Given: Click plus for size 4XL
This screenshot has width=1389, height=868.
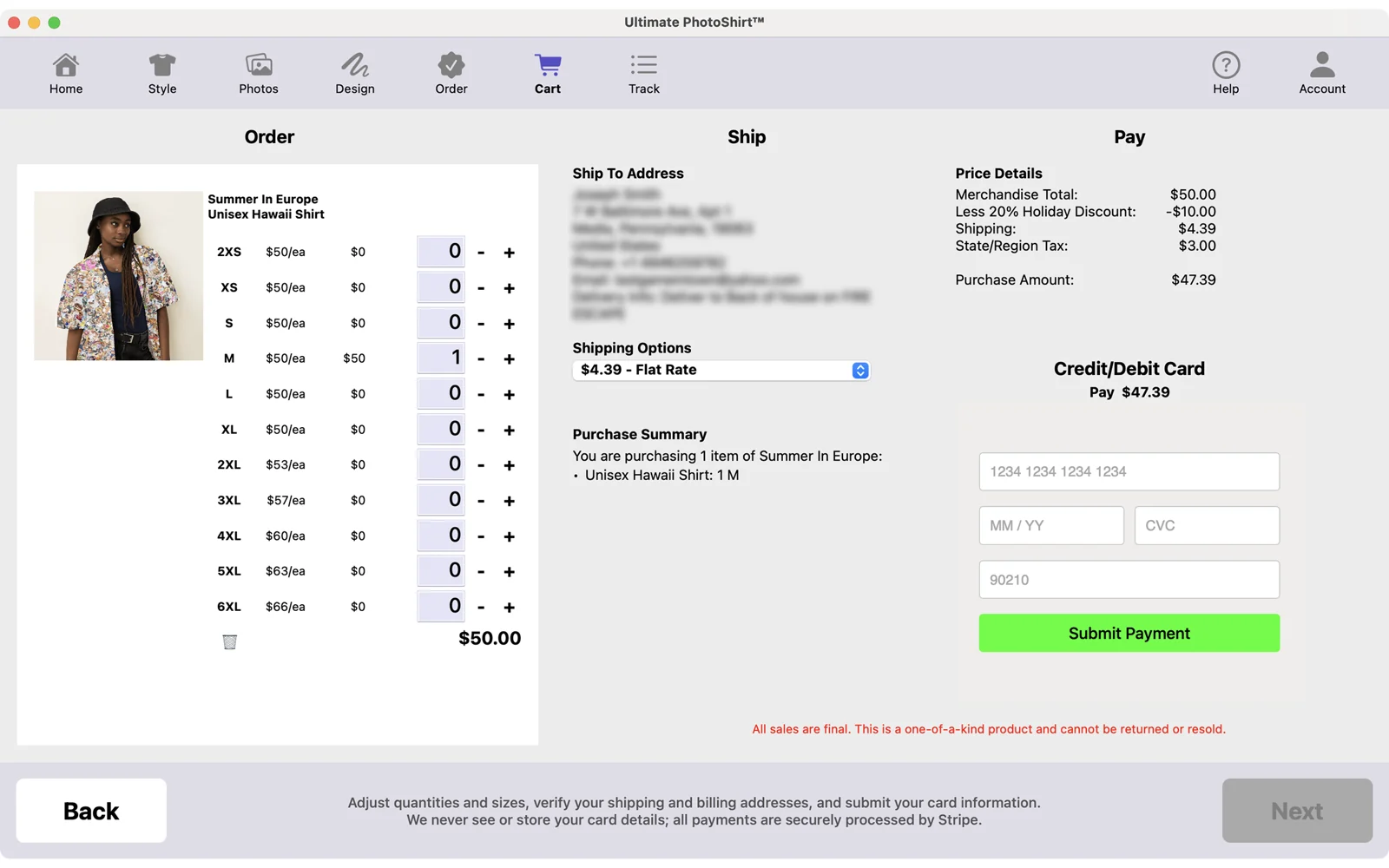Looking at the screenshot, I should [510, 536].
